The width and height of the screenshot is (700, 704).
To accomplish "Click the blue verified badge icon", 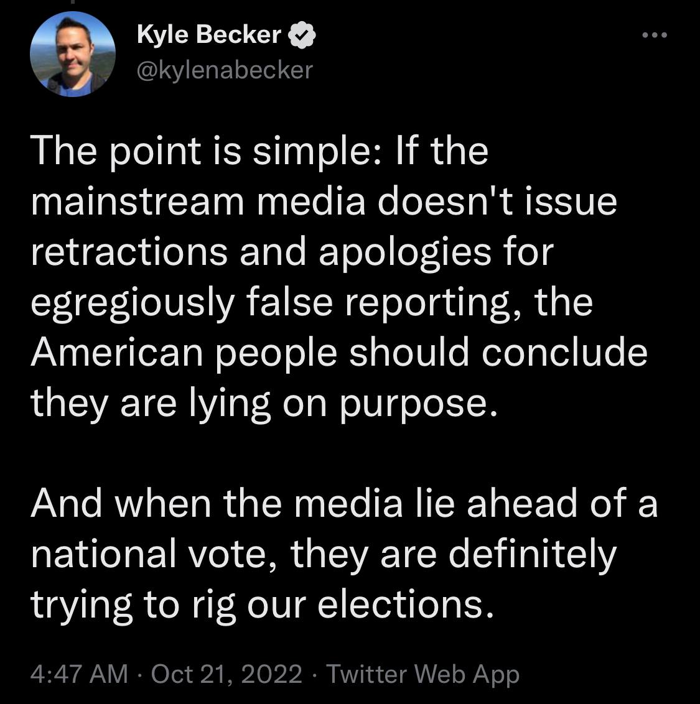I will [301, 36].
